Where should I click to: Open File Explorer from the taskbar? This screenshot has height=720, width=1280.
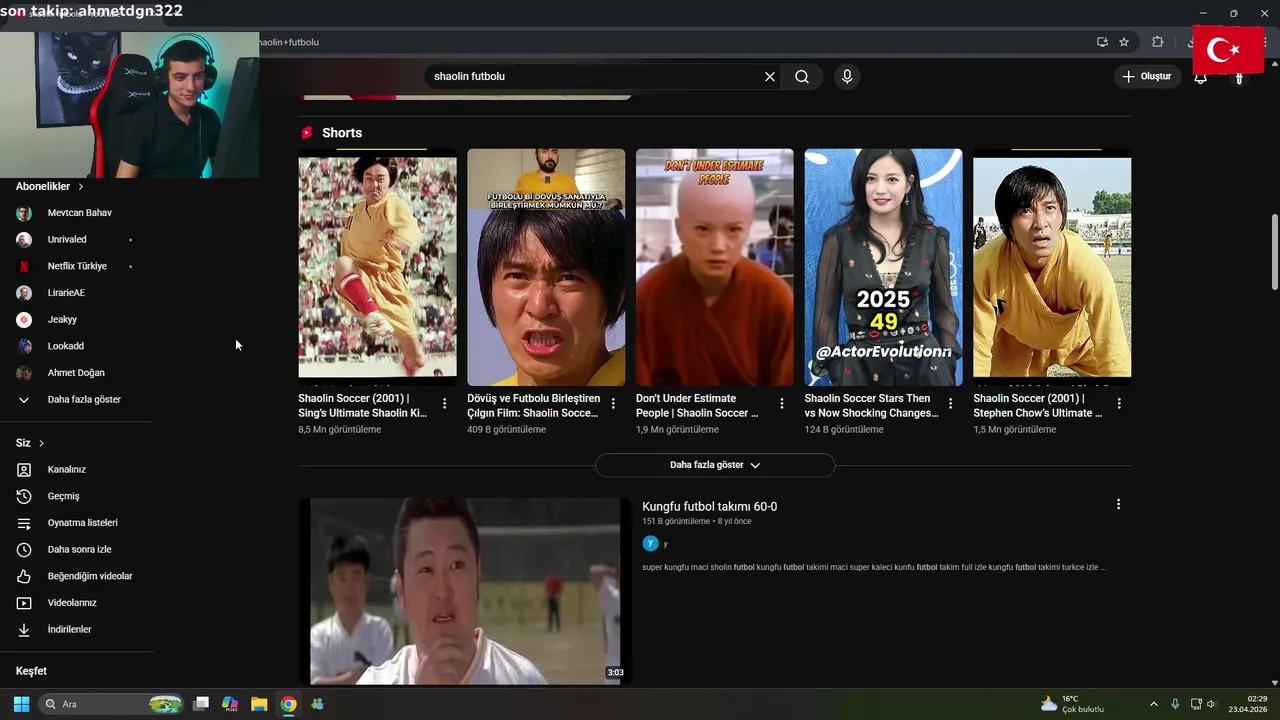point(259,704)
